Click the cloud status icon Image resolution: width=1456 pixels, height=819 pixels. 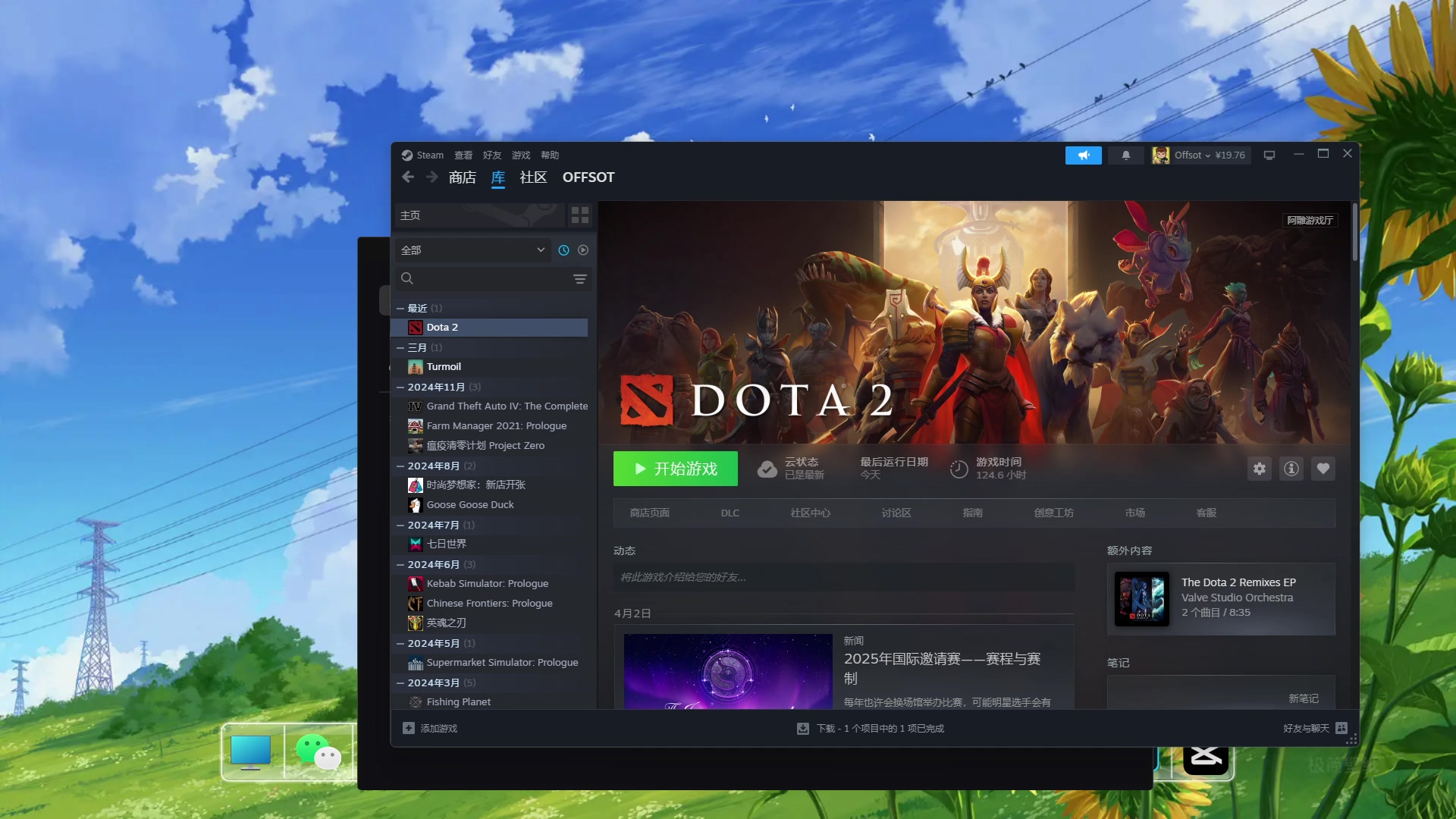767,469
